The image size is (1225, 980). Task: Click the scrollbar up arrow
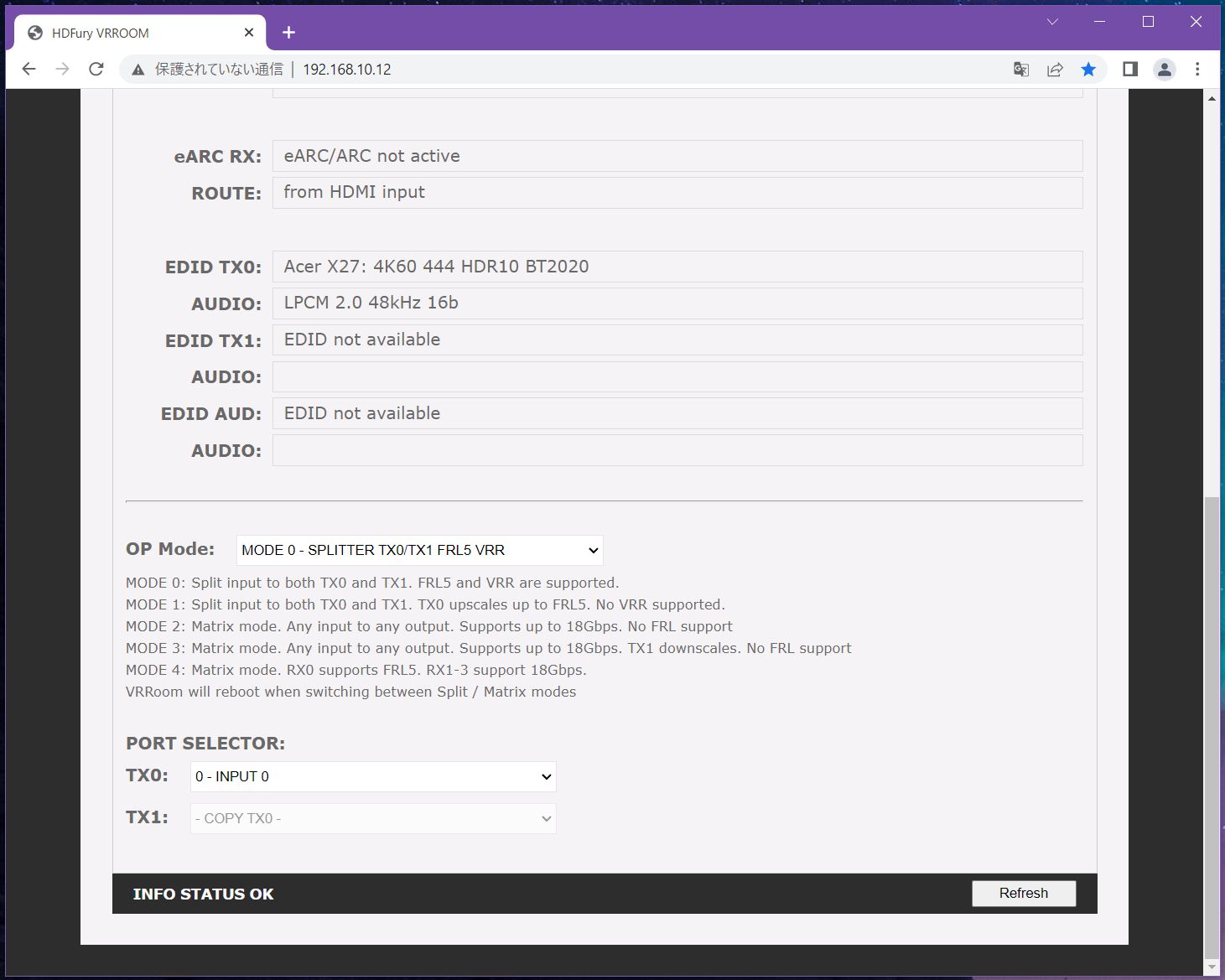point(1212,98)
